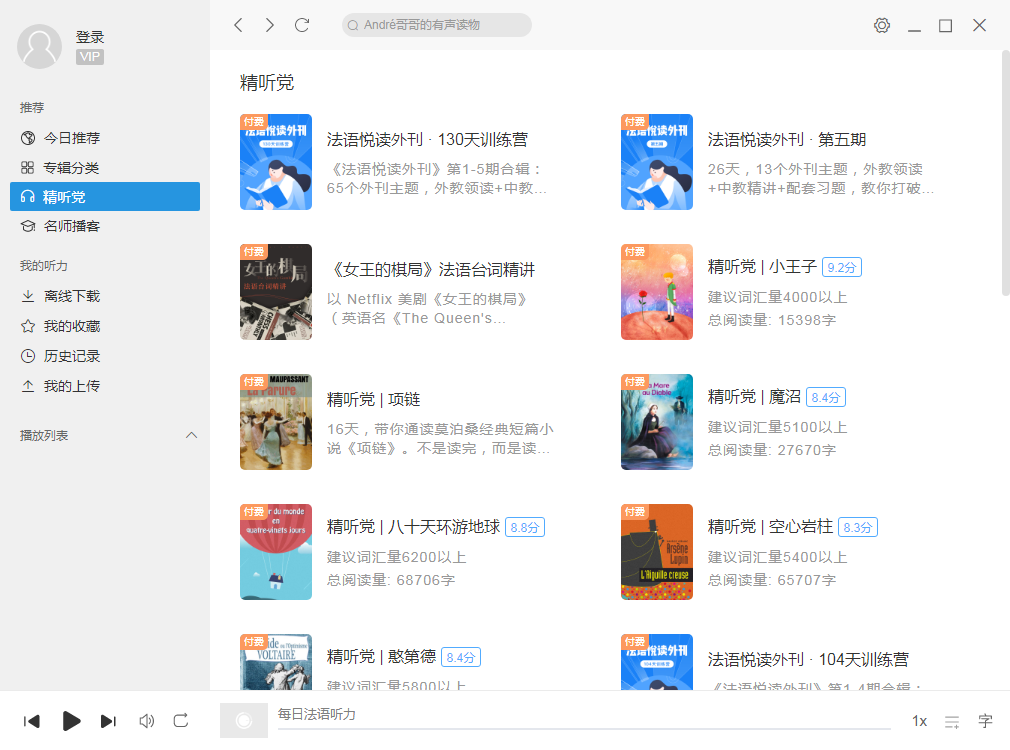This screenshot has height=750, width=1010.
Task: Click the VIP badge
Action: tap(90, 57)
